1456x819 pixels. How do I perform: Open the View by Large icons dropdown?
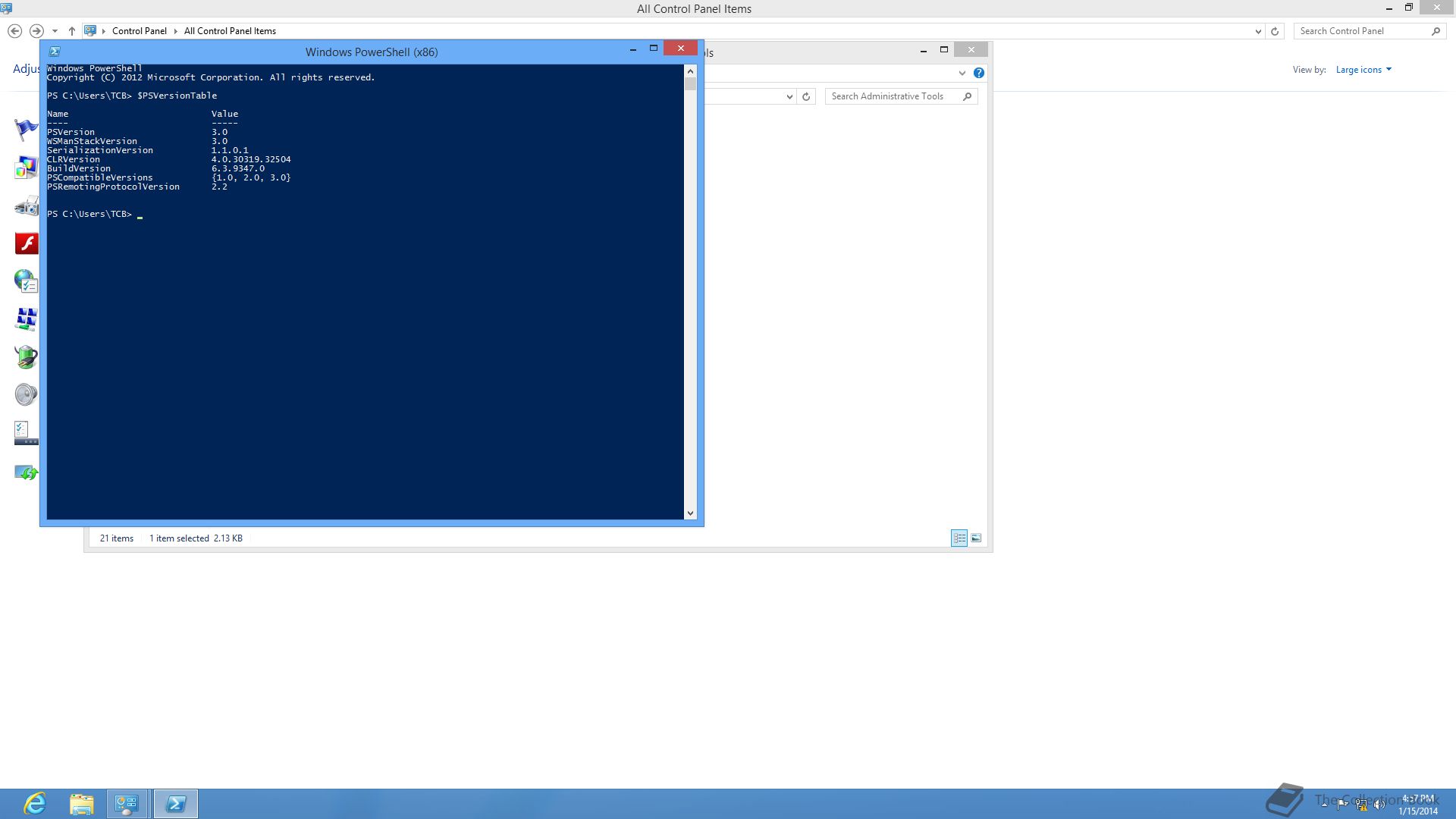click(1363, 70)
